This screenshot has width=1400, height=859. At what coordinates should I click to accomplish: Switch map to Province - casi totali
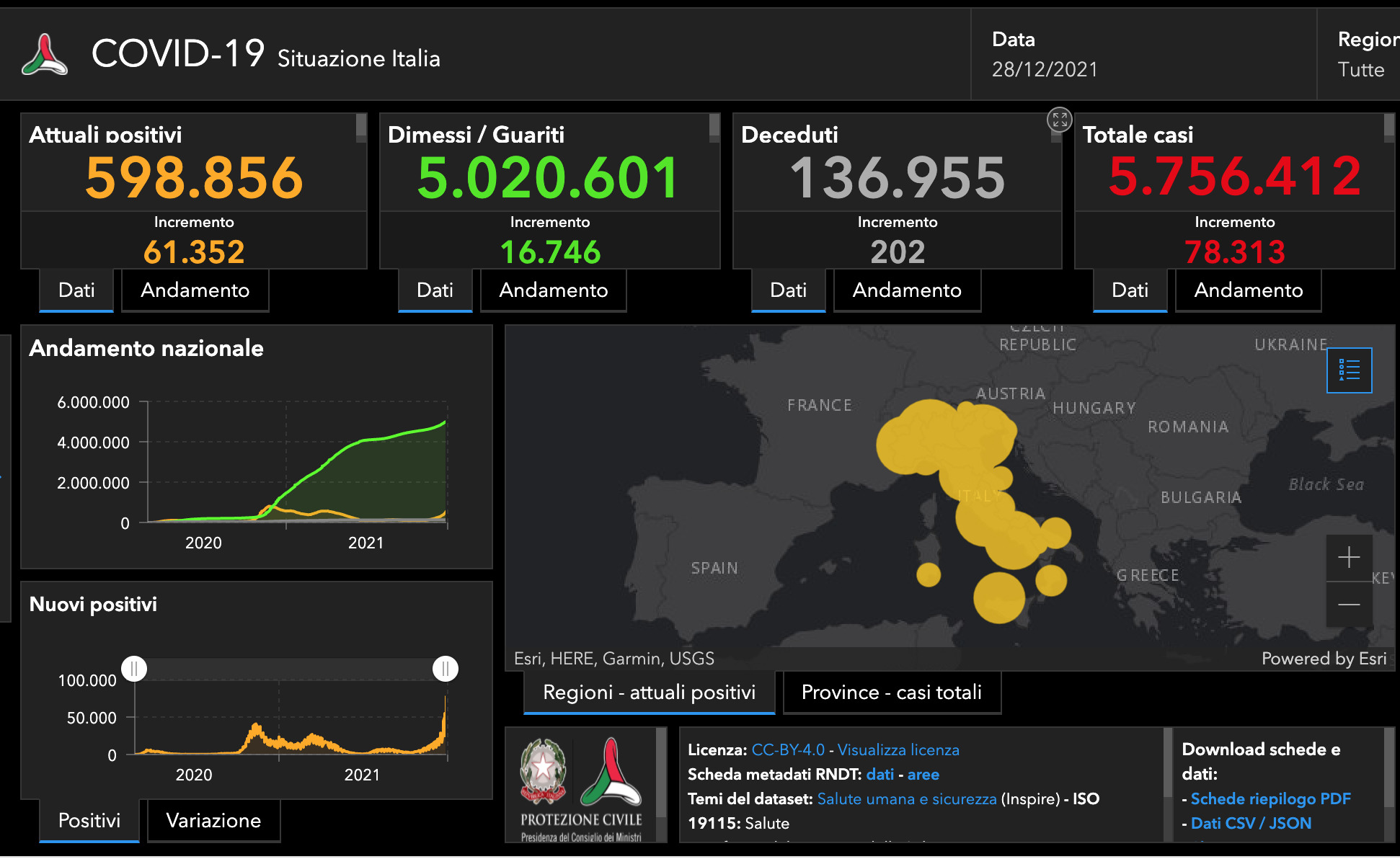[891, 693]
